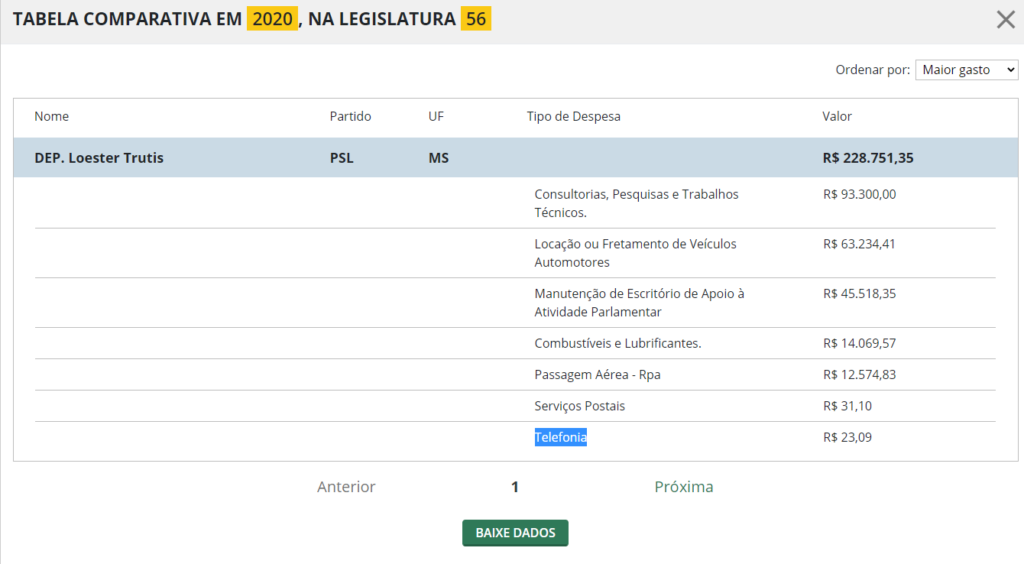The width and height of the screenshot is (1024, 564).
Task: Click the Serviços Postais expense row
Action: pos(580,406)
